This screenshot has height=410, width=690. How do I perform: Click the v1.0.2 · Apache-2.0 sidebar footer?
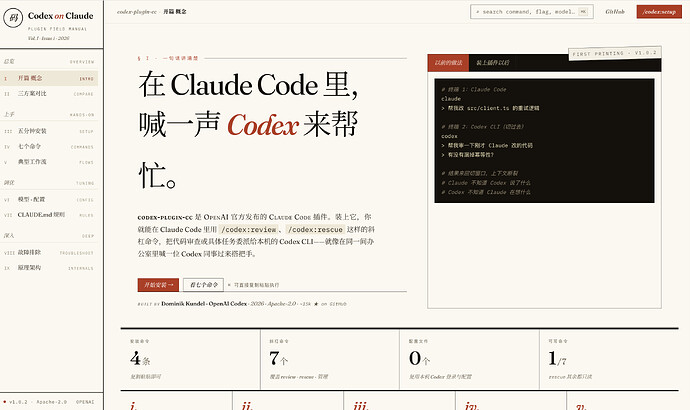tap(38, 402)
